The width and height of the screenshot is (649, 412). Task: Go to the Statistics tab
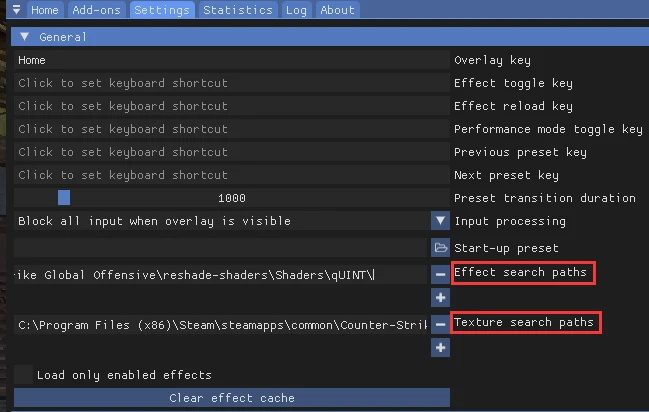click(237, 10)
